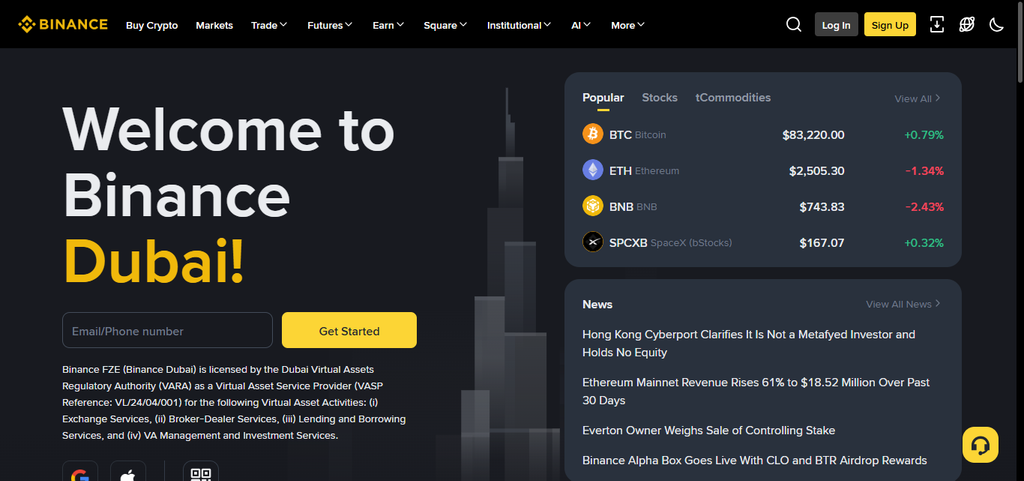Switch to the tCommodities tab

point(733,98)
